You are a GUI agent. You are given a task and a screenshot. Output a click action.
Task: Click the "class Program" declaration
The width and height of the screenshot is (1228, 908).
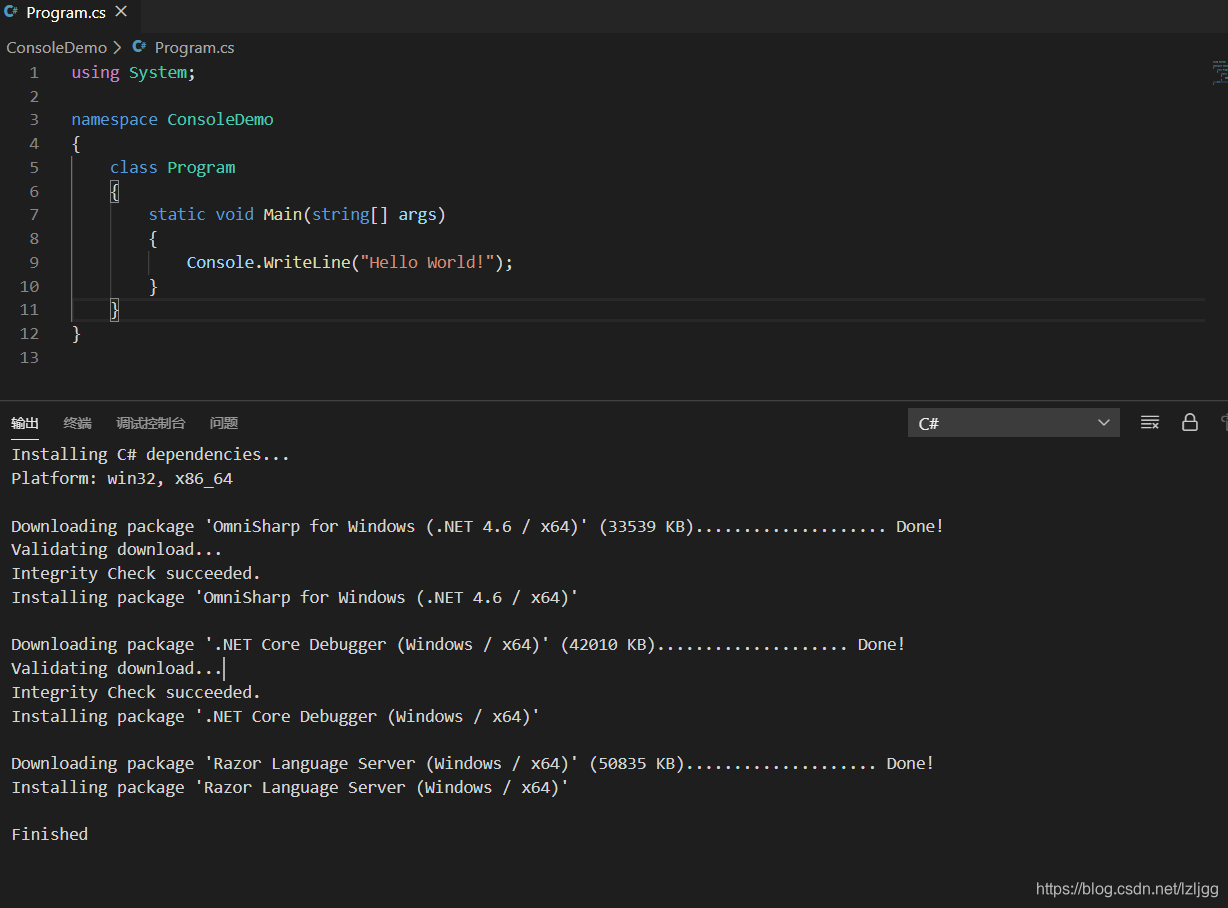[x=172, y=167]
